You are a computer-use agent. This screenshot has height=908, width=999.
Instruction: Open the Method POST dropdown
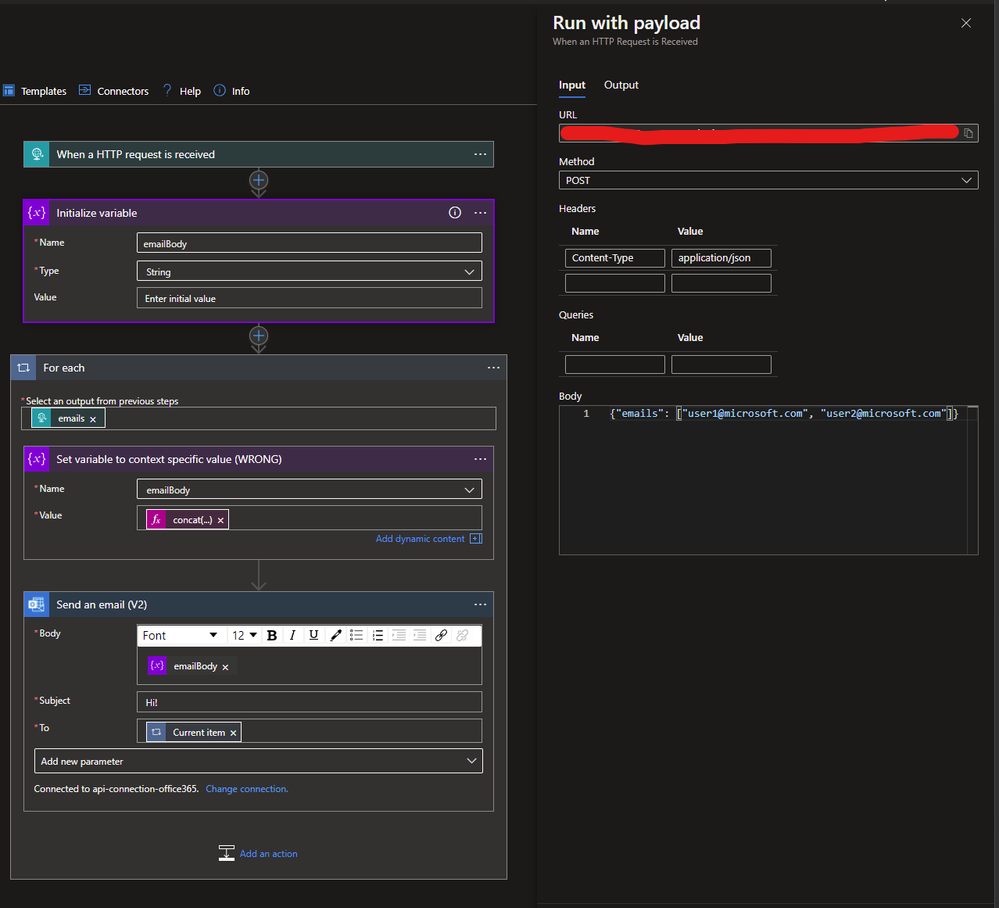tap(767, 181)
